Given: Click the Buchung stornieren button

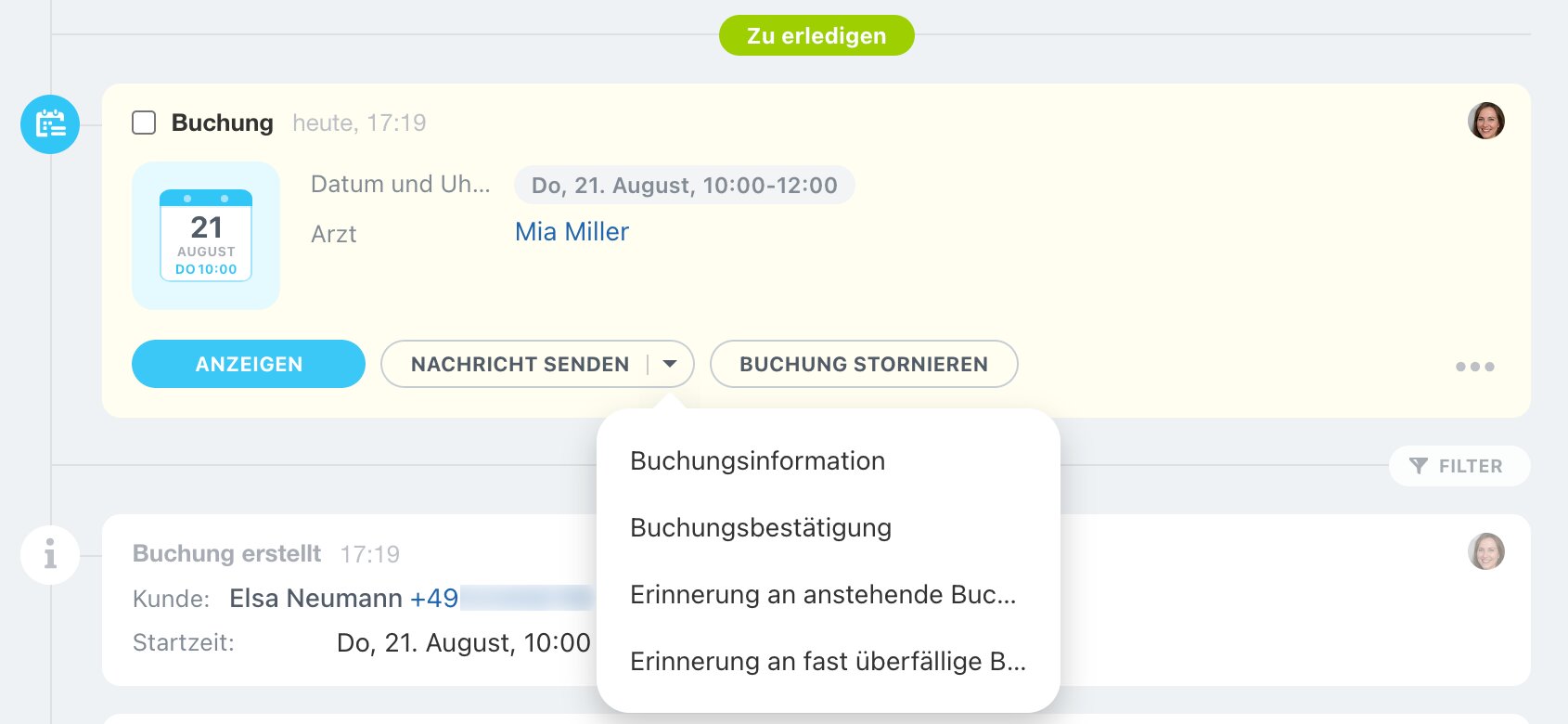Looking at the screenshot, I should click(x=863, y=364).
